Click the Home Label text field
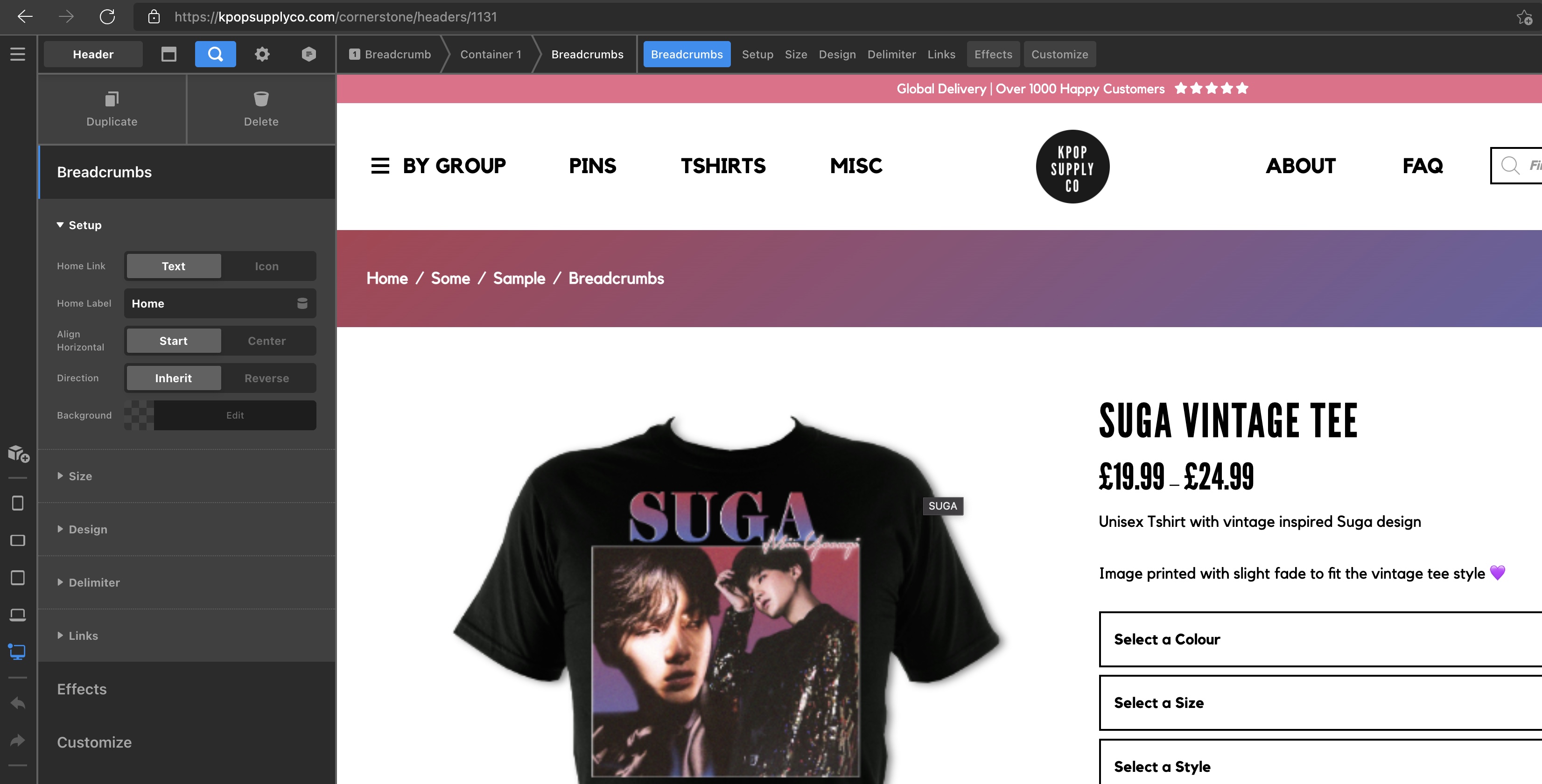The width and height of the screenshot is (1542, 784). [210, 303]
